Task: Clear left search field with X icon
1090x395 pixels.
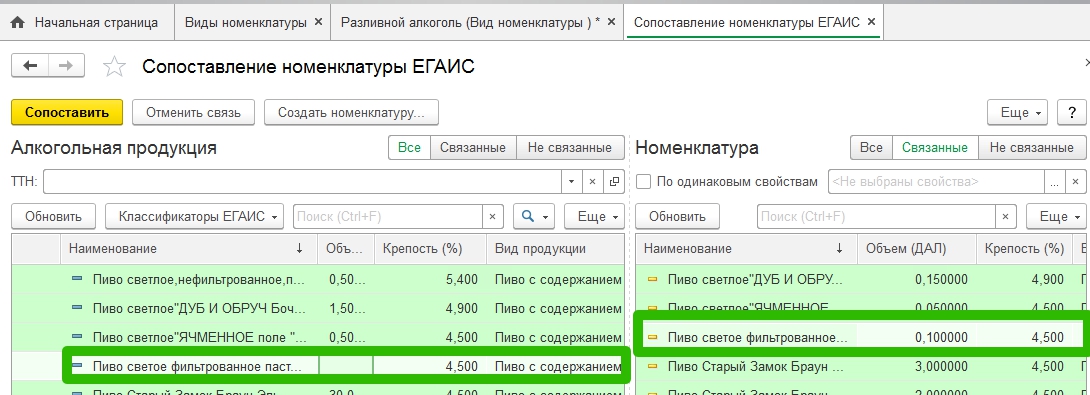Action: coord(492,216)
